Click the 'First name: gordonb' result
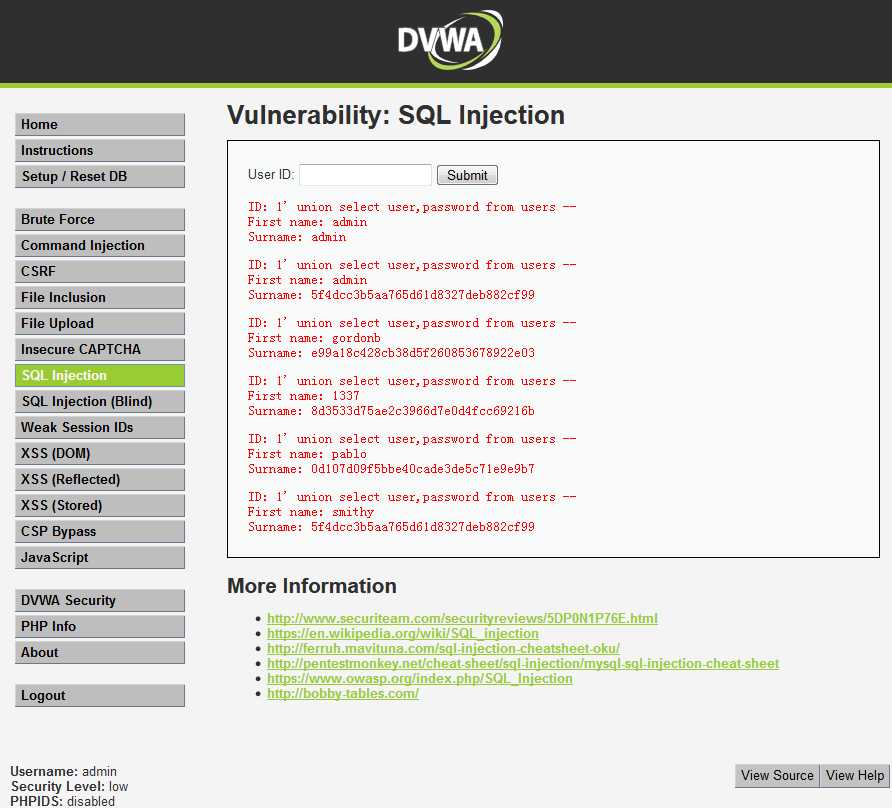892x808 pixels. tap(314, 338)
